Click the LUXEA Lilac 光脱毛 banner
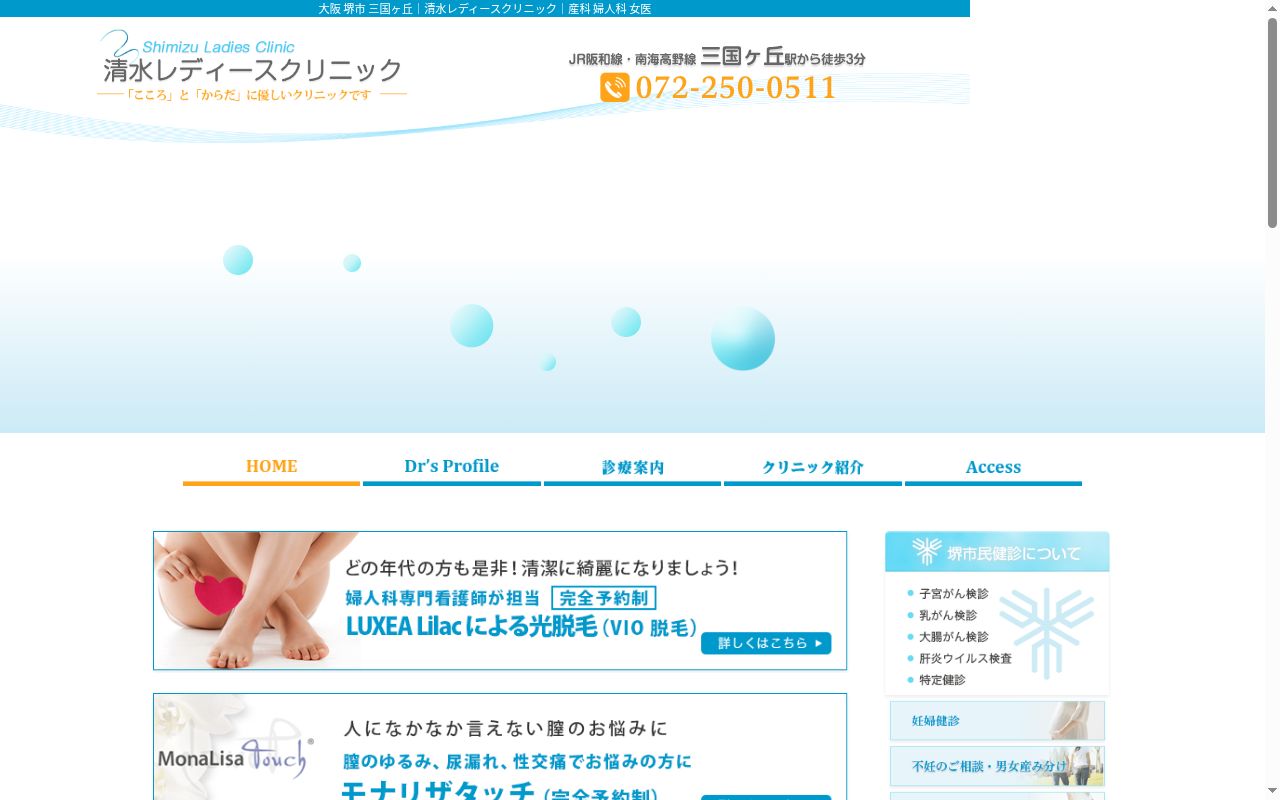 point(500,600)
